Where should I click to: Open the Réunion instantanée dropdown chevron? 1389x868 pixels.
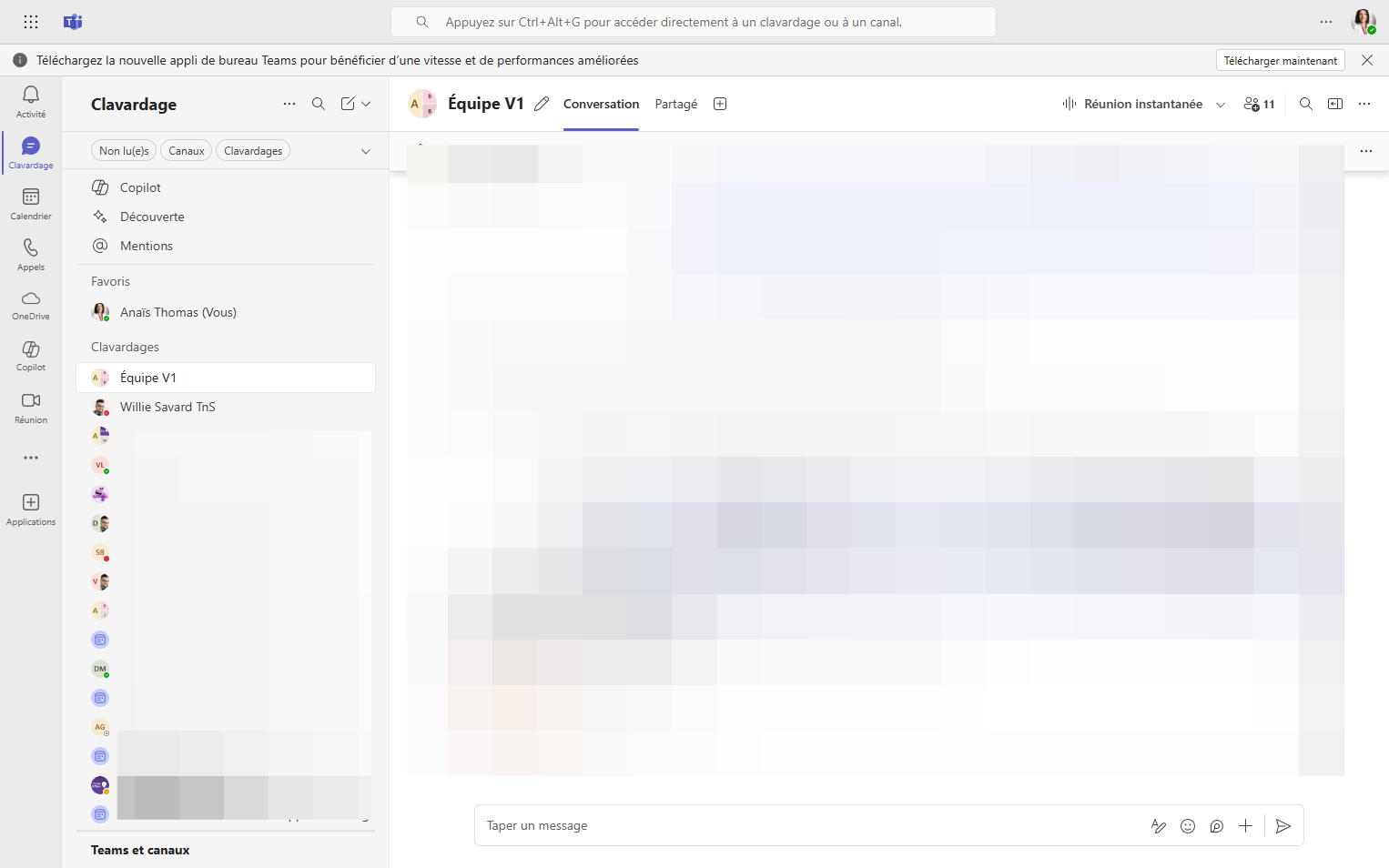(x=1221, y=105)
